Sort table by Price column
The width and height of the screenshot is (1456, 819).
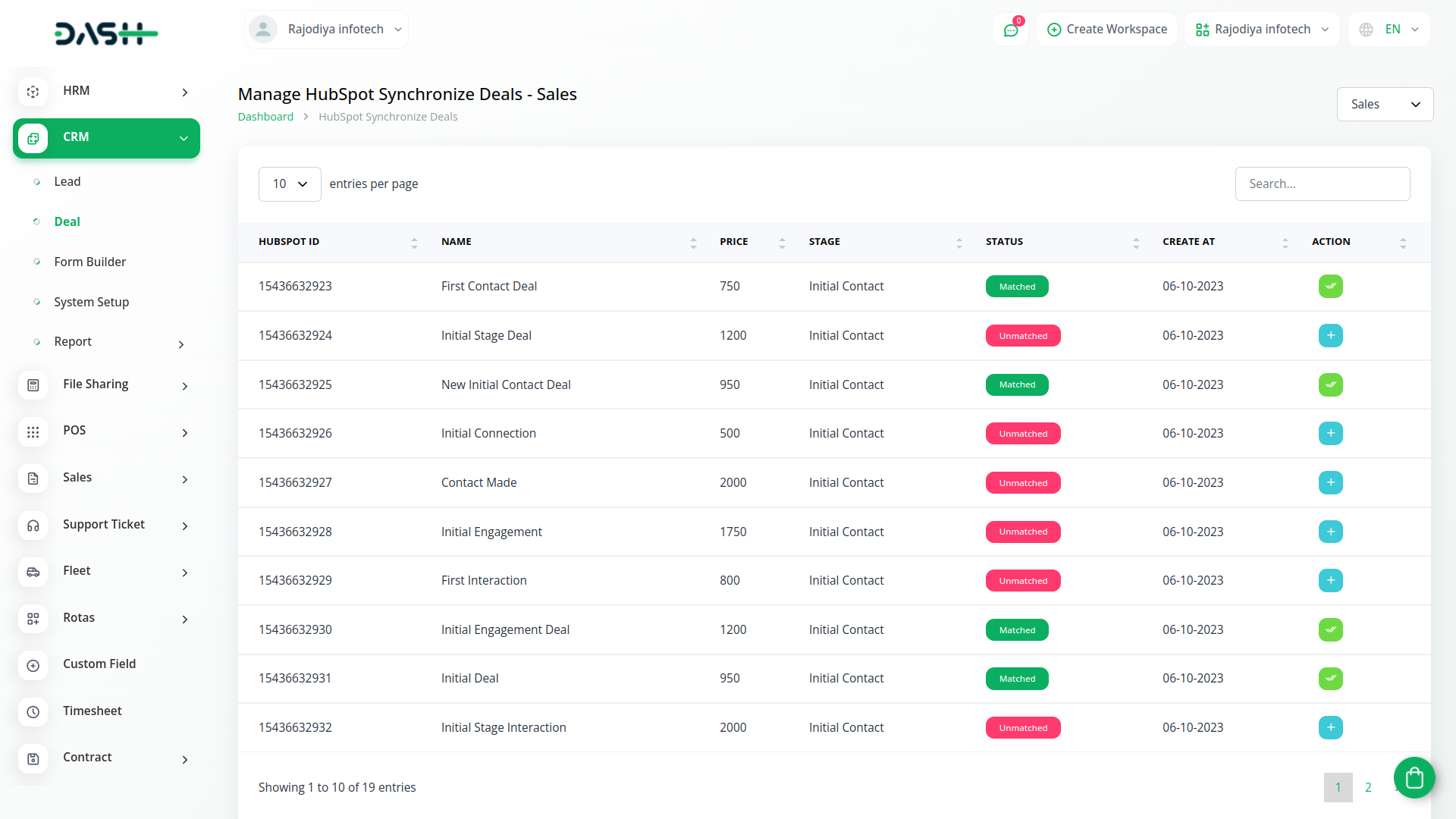[x=782, y=243]
